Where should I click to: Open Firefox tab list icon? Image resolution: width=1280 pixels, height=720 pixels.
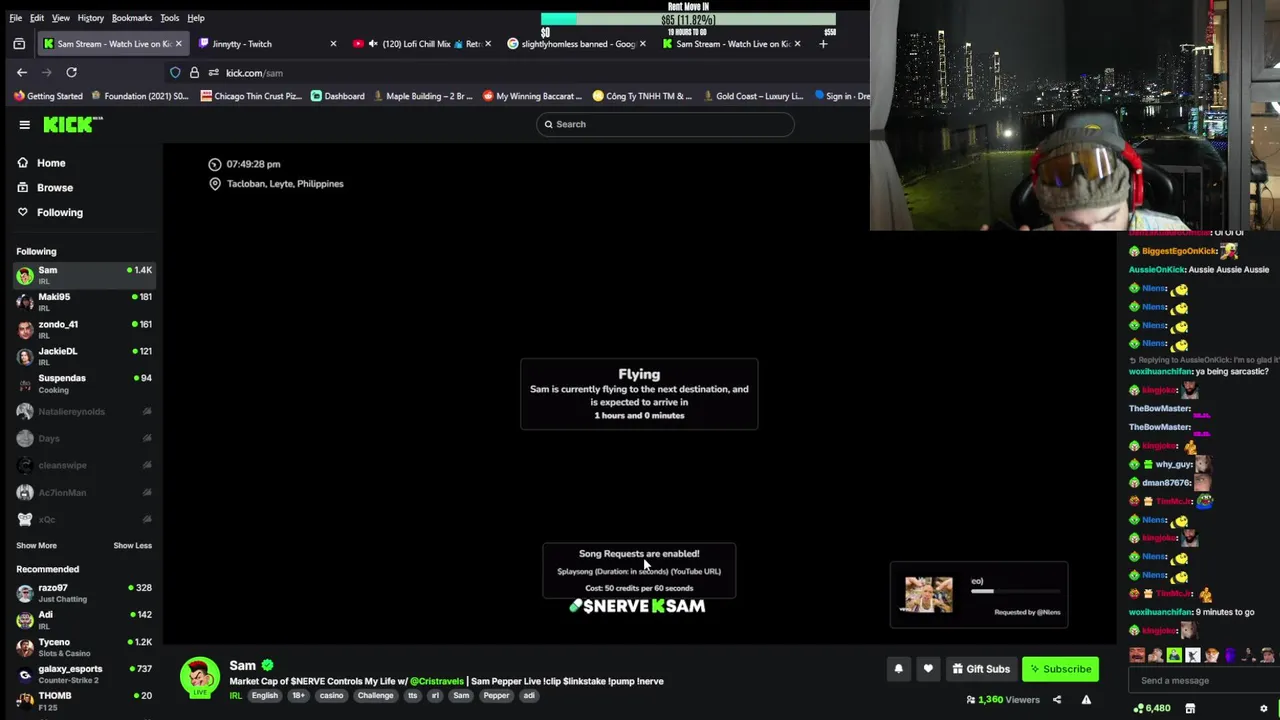pyautogui.click(x=19, y=44)
